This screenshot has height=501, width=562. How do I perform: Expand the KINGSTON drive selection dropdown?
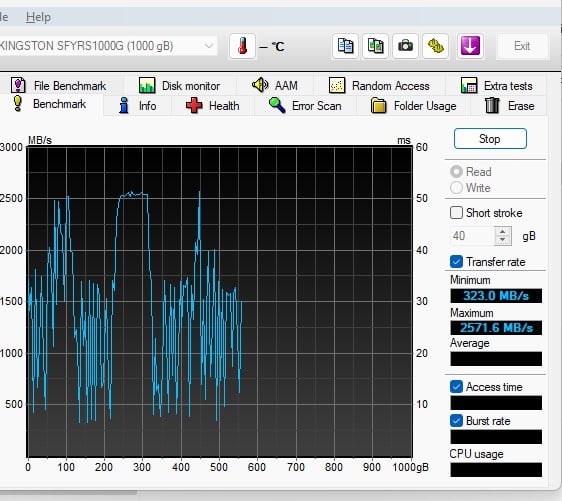(209, 46)
